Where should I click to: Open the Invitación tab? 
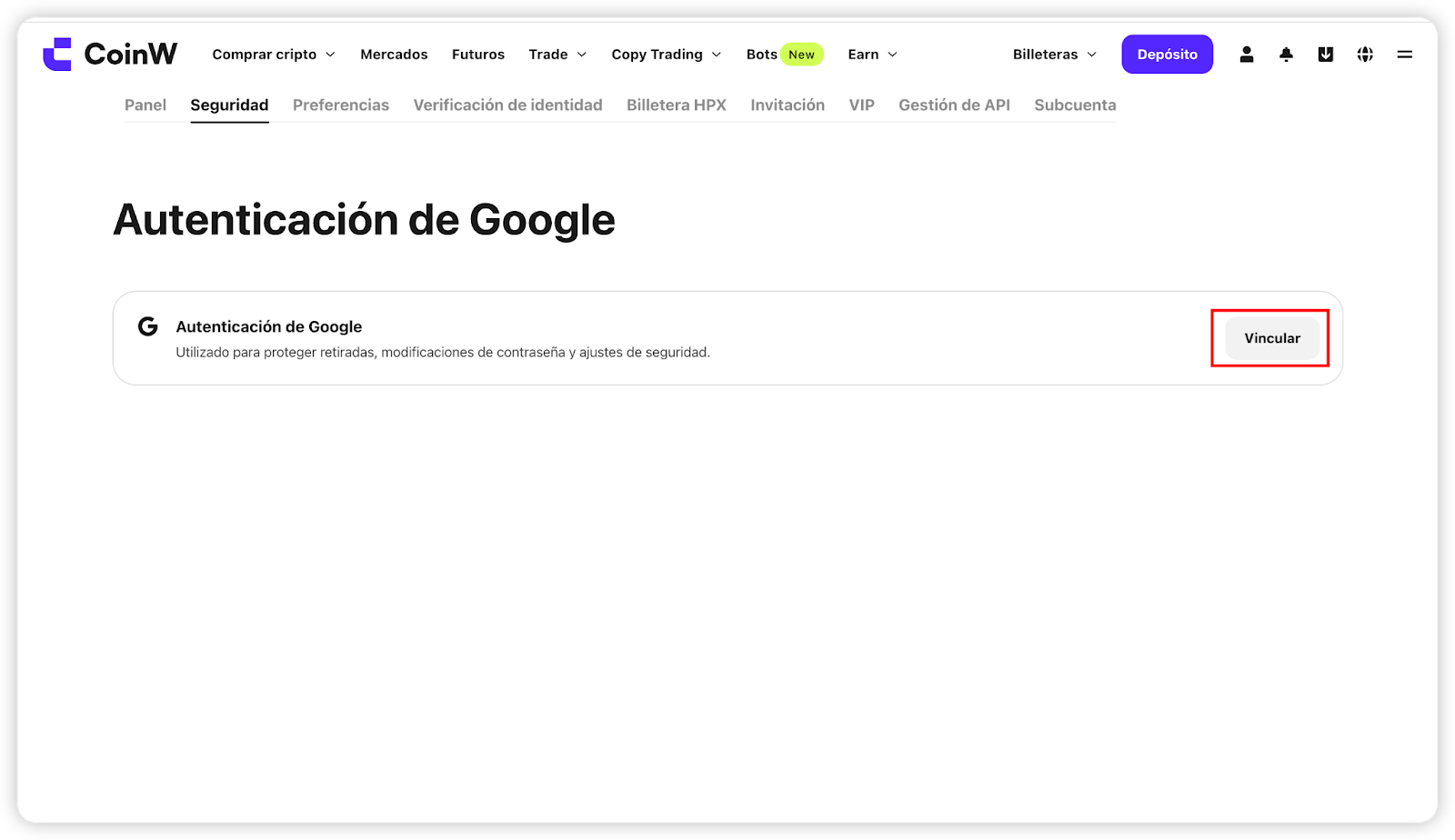click(x=788, y=105)
